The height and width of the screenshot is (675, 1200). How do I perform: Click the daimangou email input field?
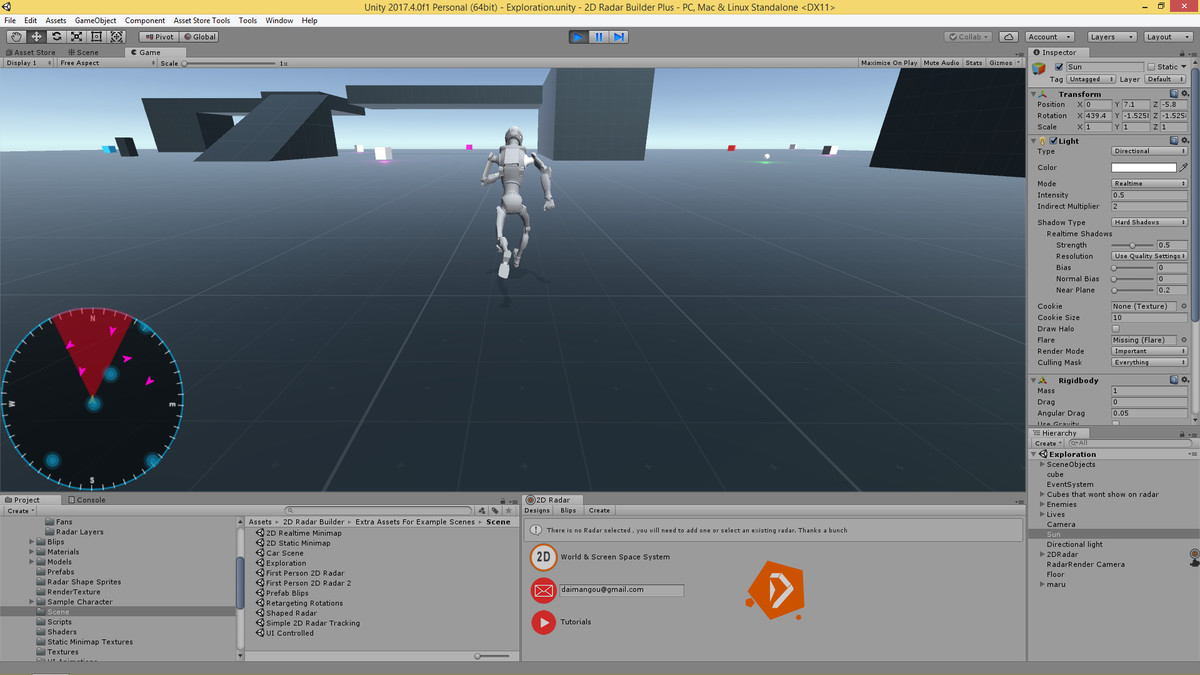coord(620,590)
